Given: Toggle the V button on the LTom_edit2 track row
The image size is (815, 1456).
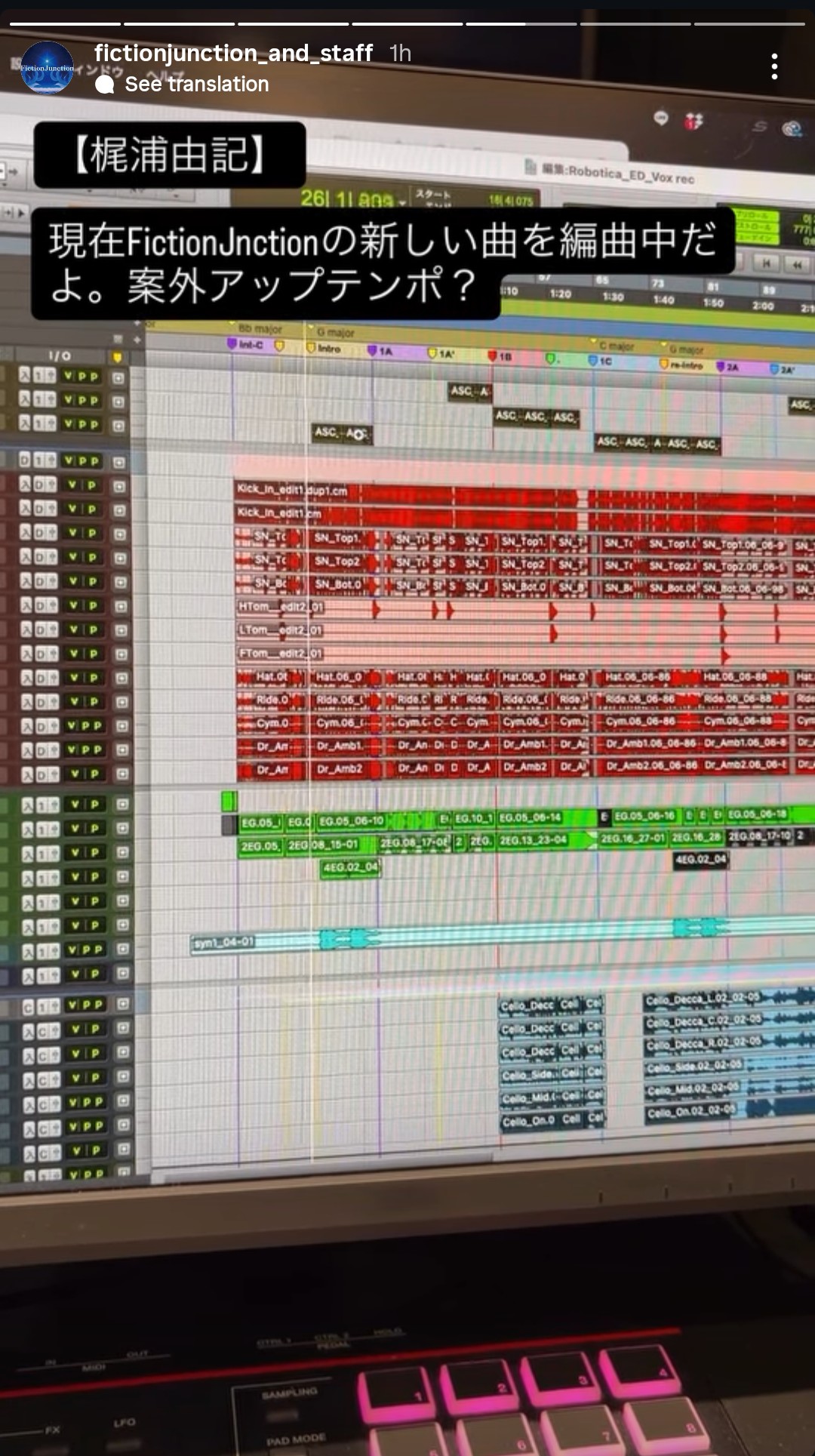Looking at the screenshot, I should click(72, 629).
